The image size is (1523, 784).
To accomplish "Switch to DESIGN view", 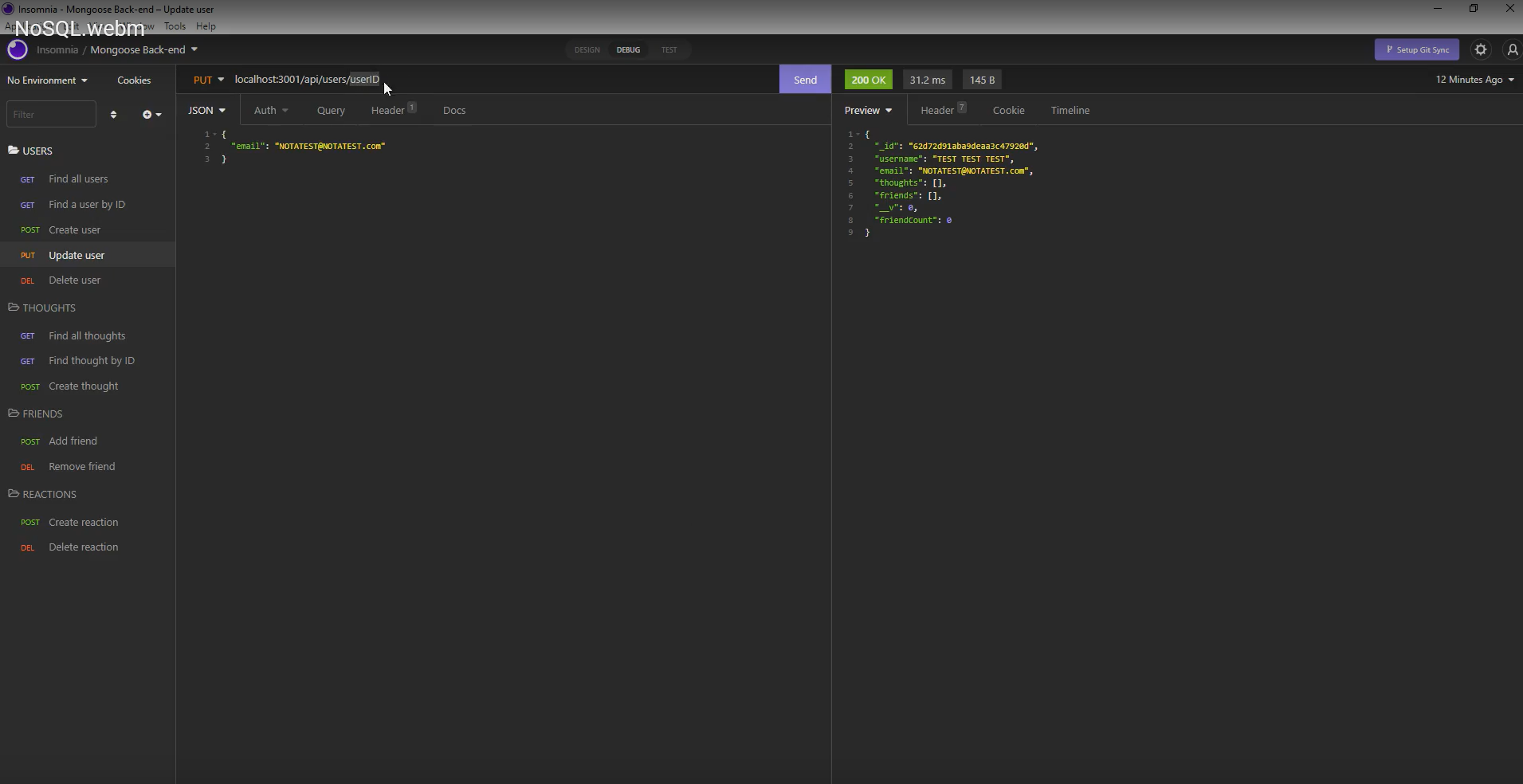I will click(x=587, y=50).
